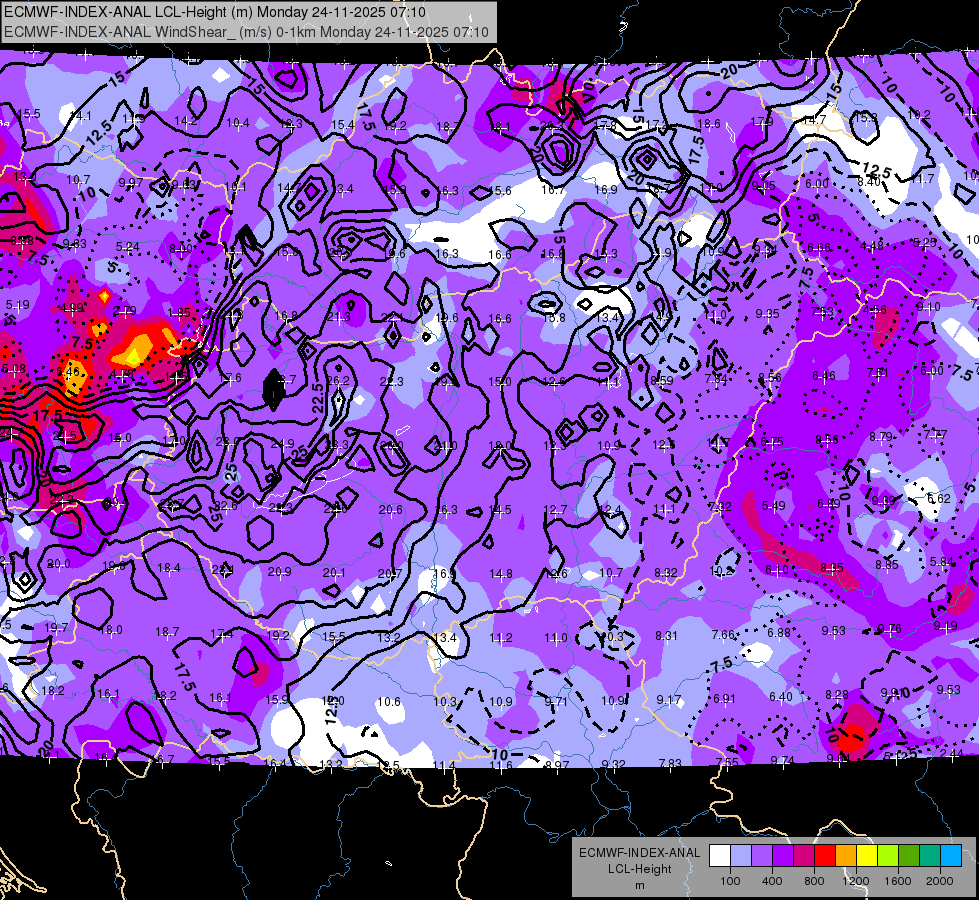
Task: Select the magenta swatch left of 800
Action: (x=804, y=856)
